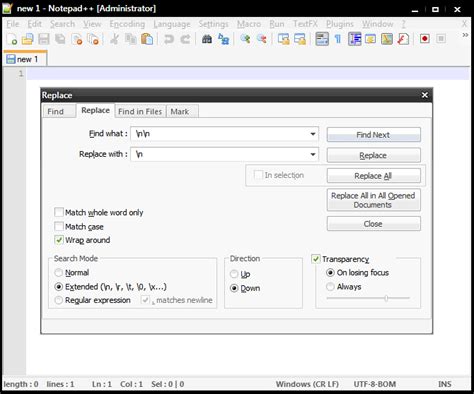Screen dimensions: 474x394
Task: Click Replace All in All Opened Documents
Action: (373, 200)
